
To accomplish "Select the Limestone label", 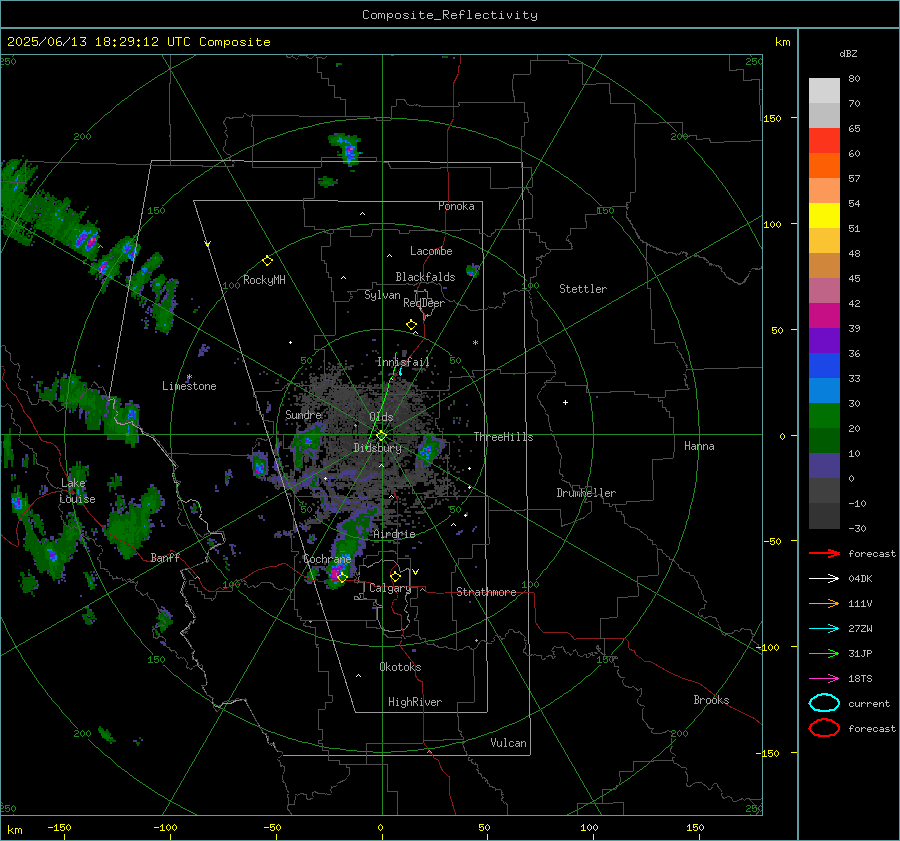I will pos(189,386).
